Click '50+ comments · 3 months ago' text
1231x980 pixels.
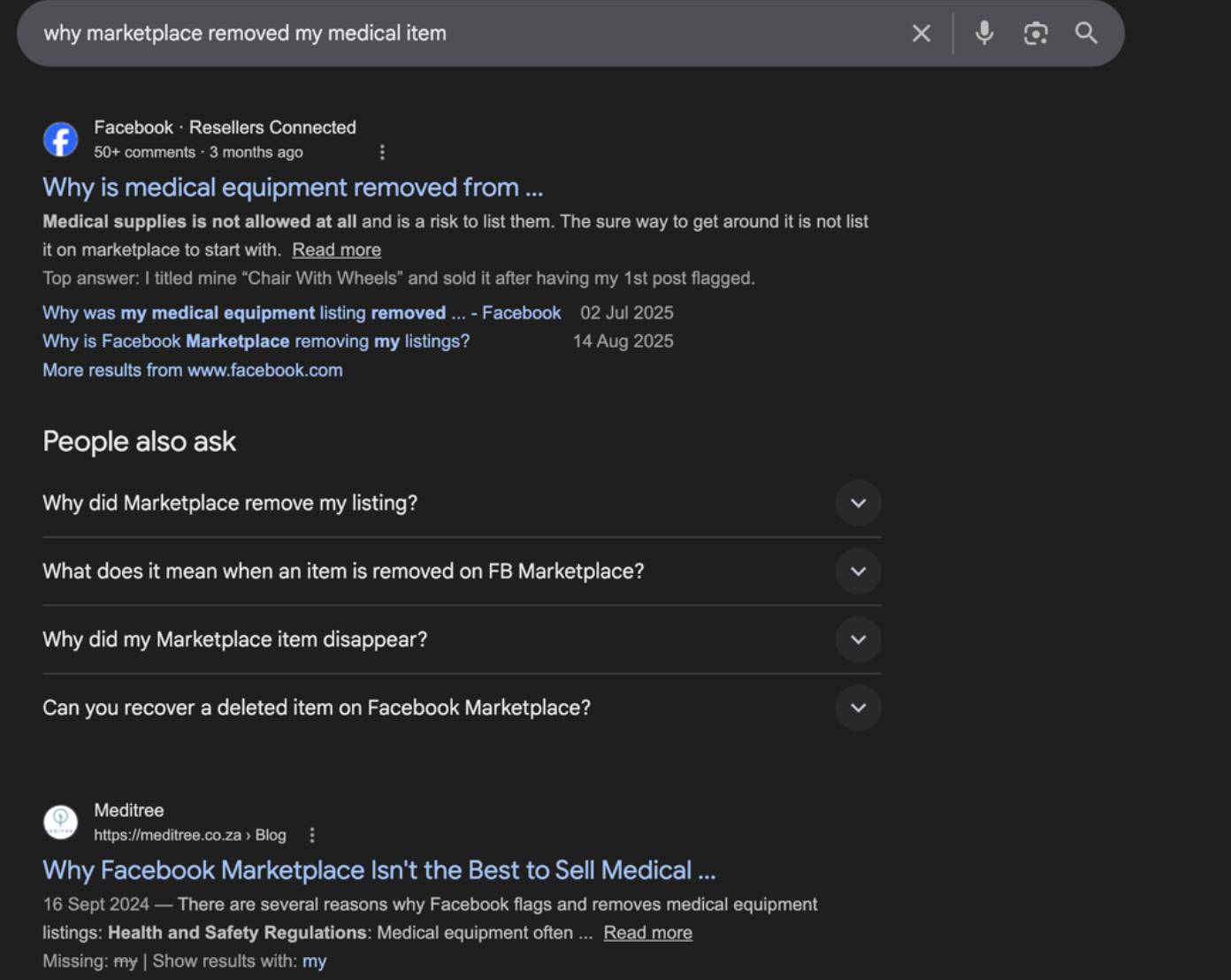(198, 152)
